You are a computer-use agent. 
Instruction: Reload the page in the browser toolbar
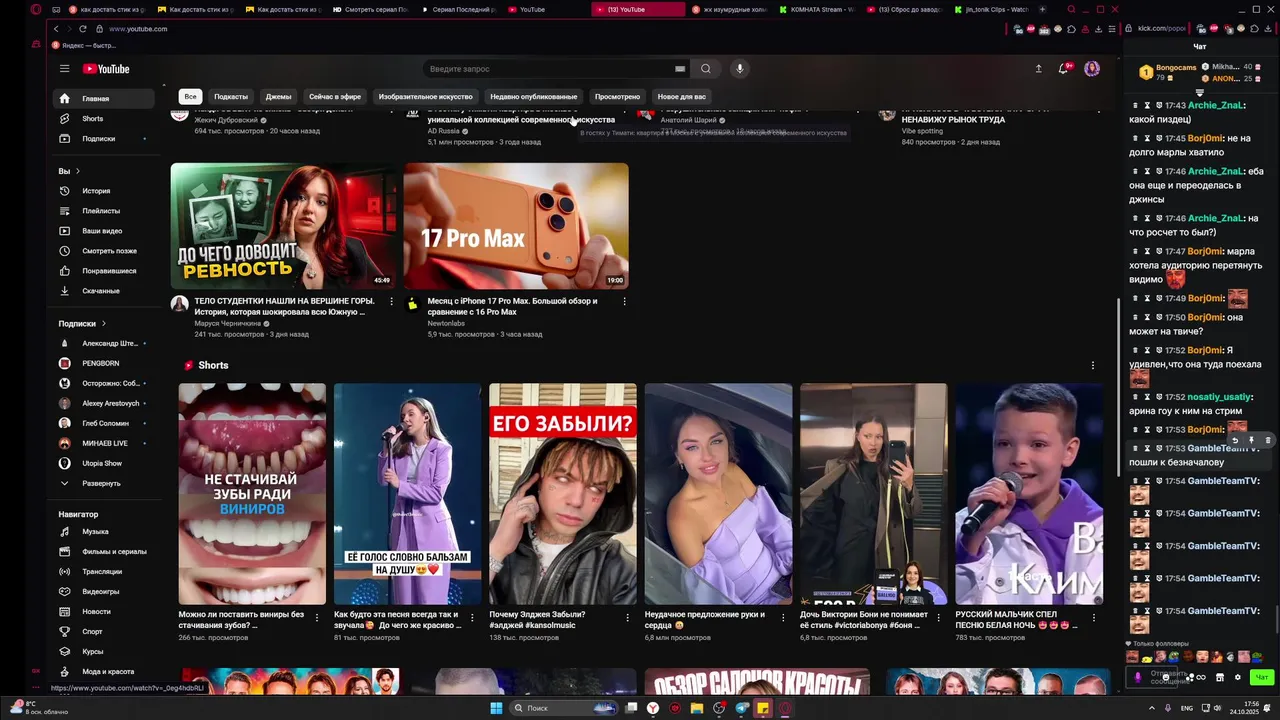pos(82,29)
